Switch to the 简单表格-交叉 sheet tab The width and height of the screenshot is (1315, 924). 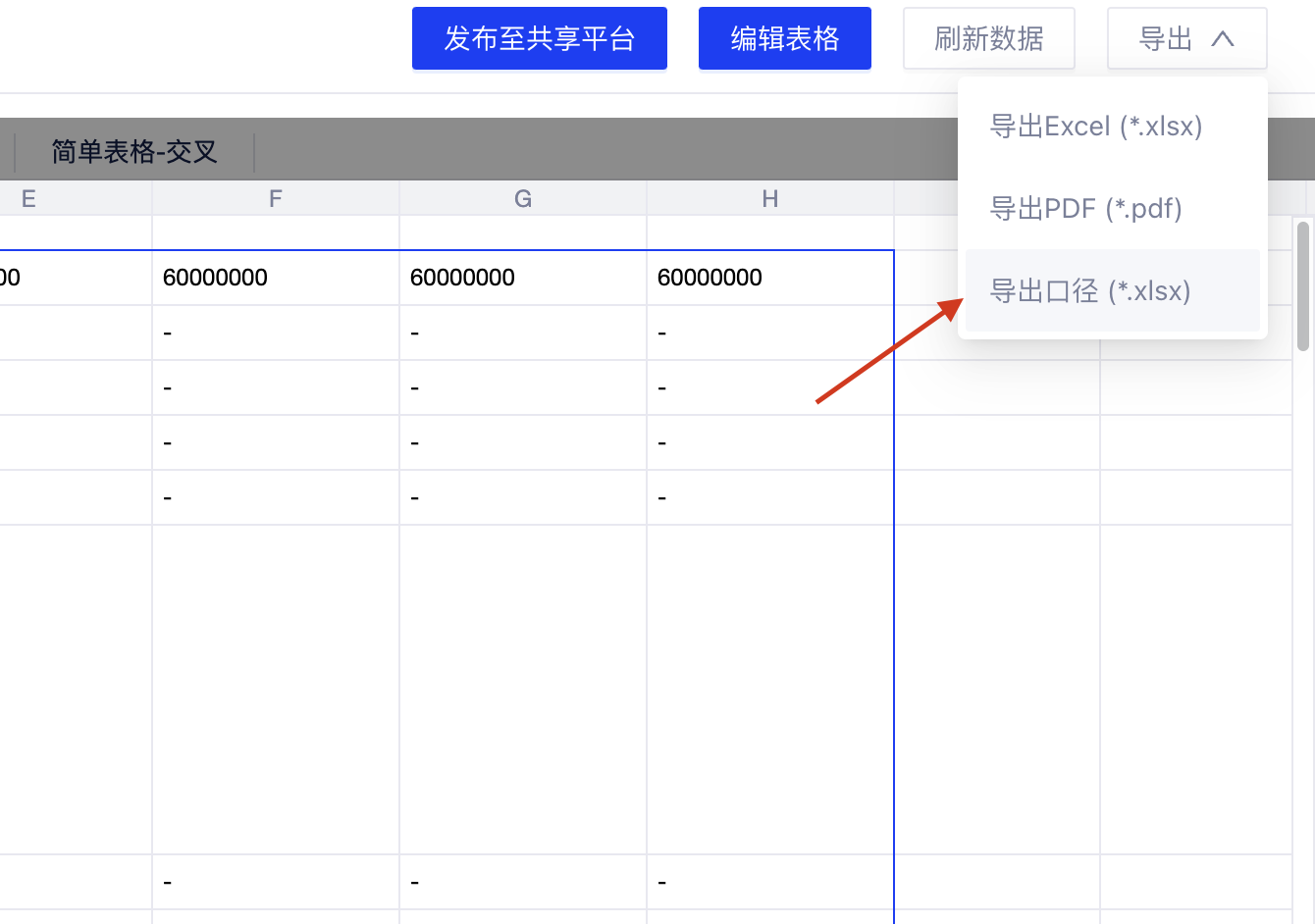tap(134, 152)
